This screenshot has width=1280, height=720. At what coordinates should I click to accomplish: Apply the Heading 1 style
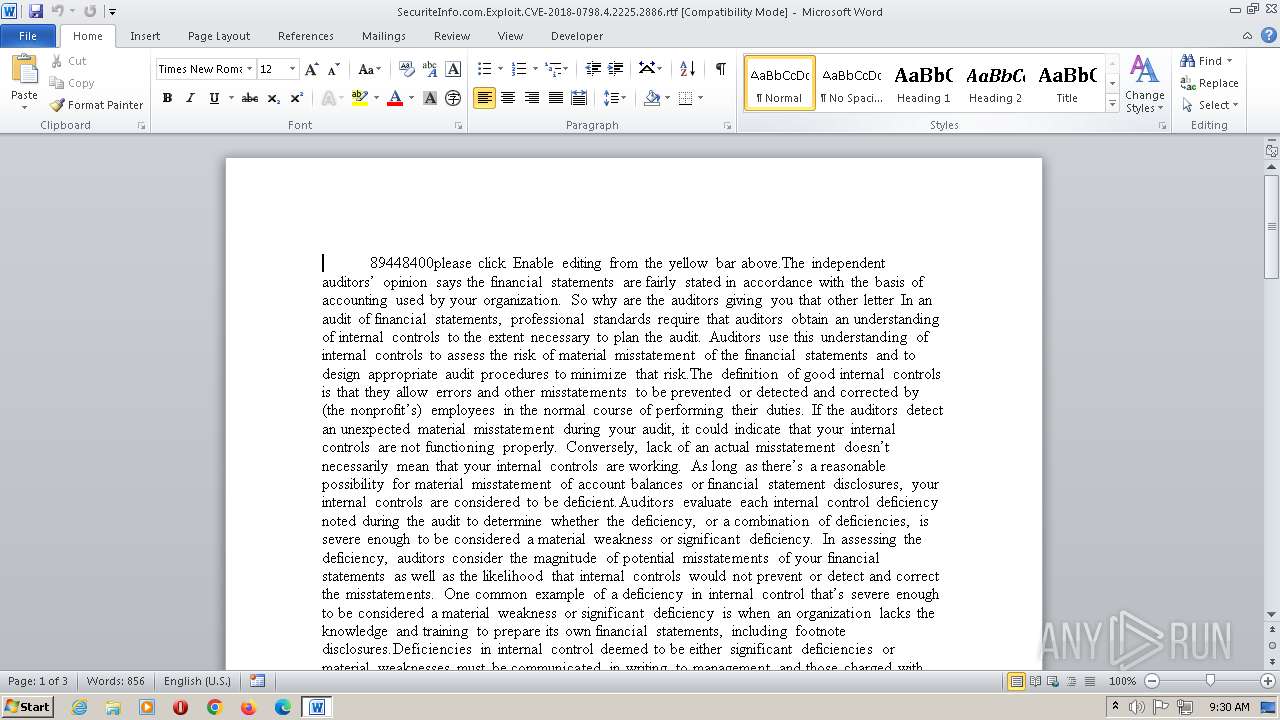923,83
